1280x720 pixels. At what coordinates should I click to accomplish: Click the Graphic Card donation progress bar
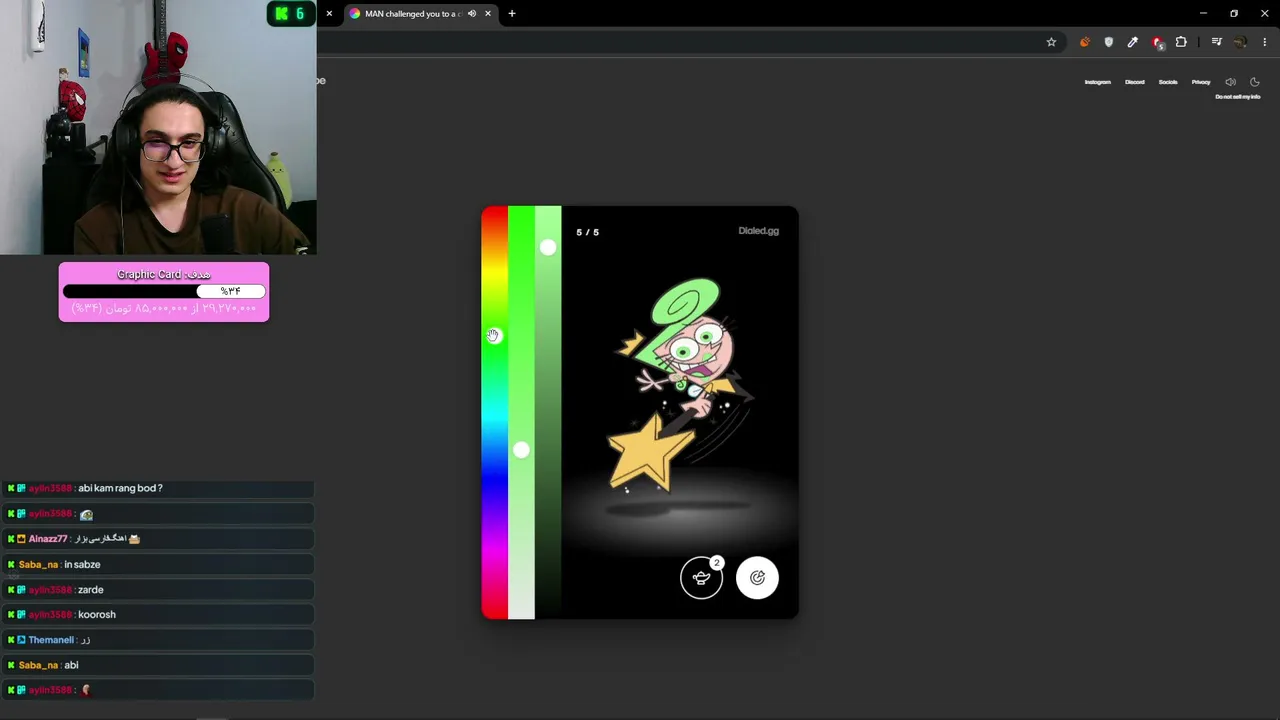tap(164, 291)
